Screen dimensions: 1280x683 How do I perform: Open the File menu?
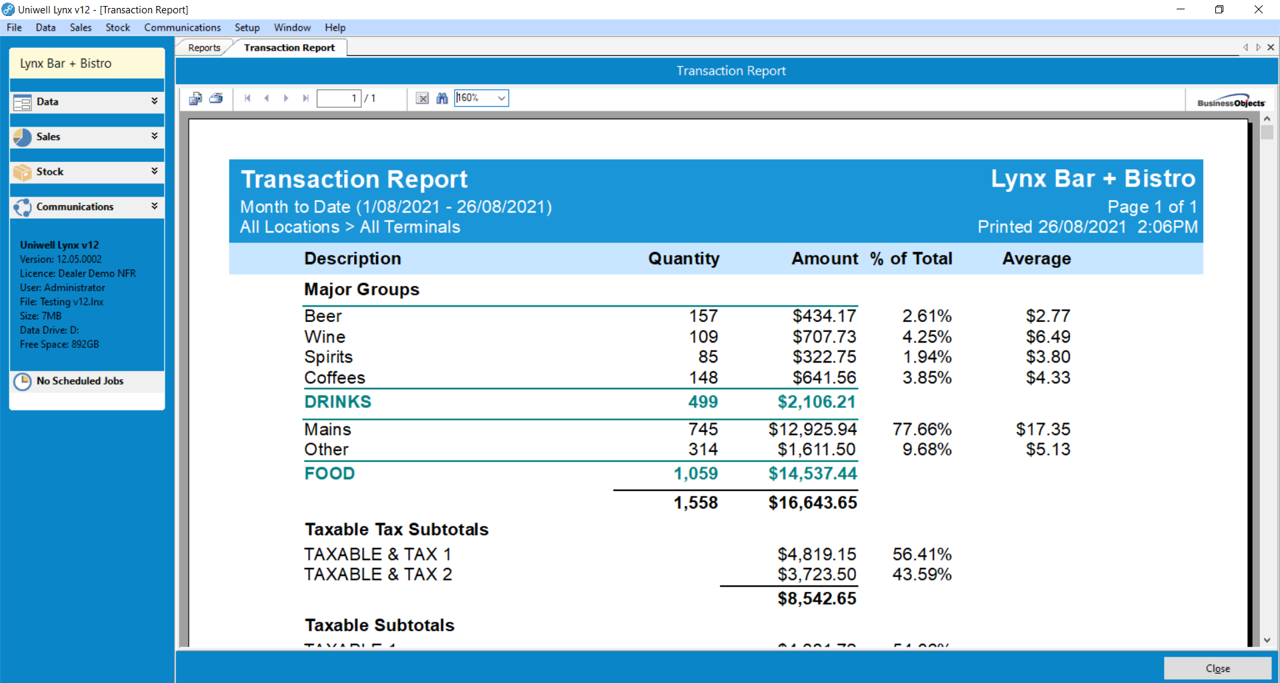(14, 28)
